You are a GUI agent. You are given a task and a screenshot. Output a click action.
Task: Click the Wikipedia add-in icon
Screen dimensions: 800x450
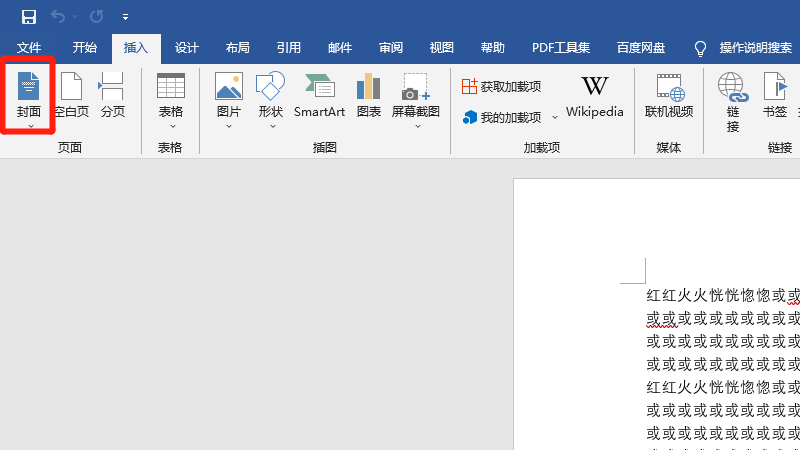point(594,96)
